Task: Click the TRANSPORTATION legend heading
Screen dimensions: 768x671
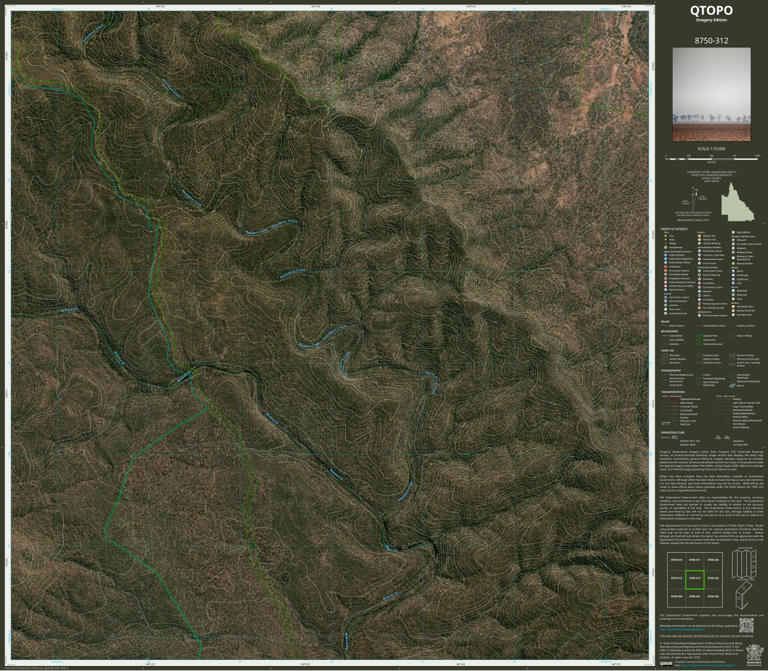Action: coord(673,392)
